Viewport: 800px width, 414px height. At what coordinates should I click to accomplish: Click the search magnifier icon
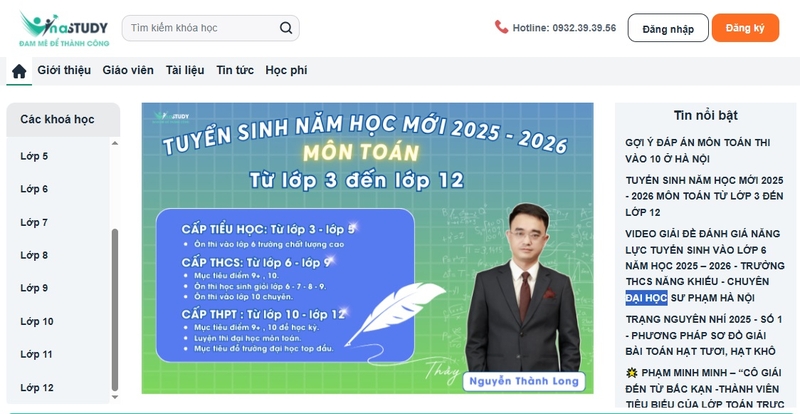tap(286, 28)
